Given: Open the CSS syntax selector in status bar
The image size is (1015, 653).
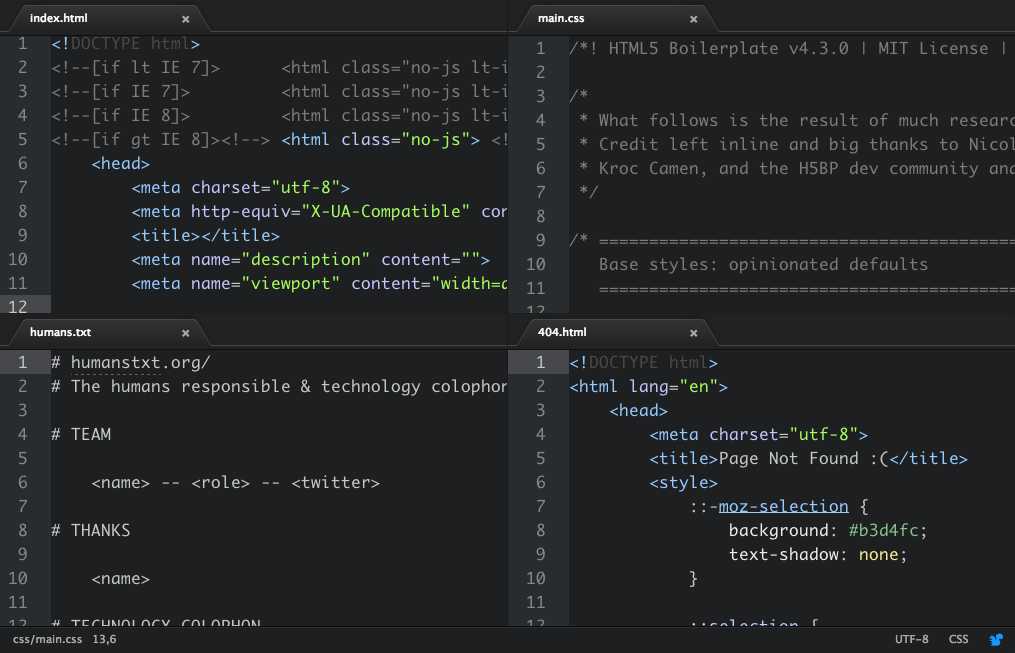Looking at the screenshot, I should pos(958,639).
